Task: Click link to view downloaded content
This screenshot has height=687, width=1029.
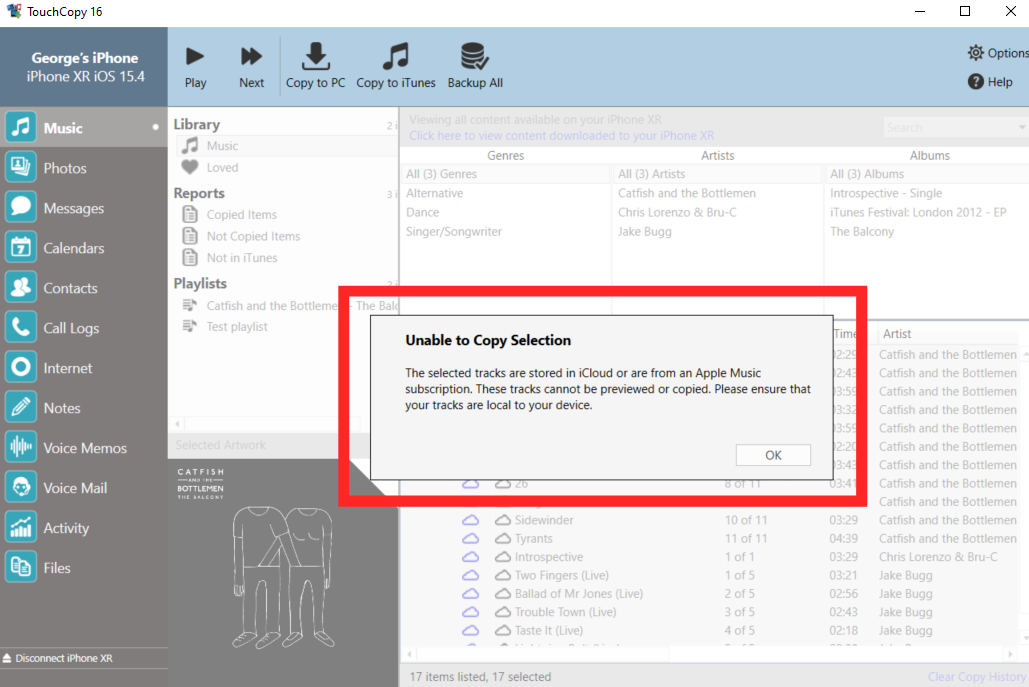Action: [562, 136]
